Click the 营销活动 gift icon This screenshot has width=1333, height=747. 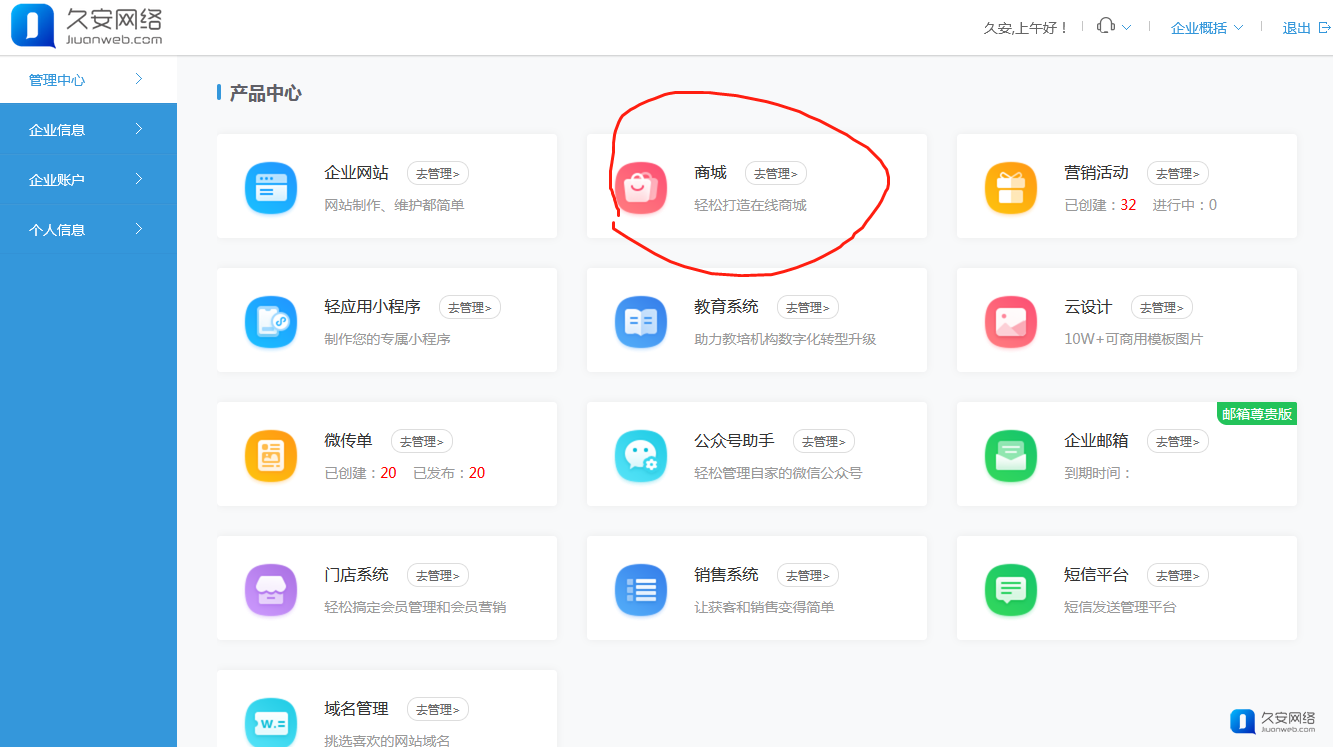click(x=1011, y=186)
